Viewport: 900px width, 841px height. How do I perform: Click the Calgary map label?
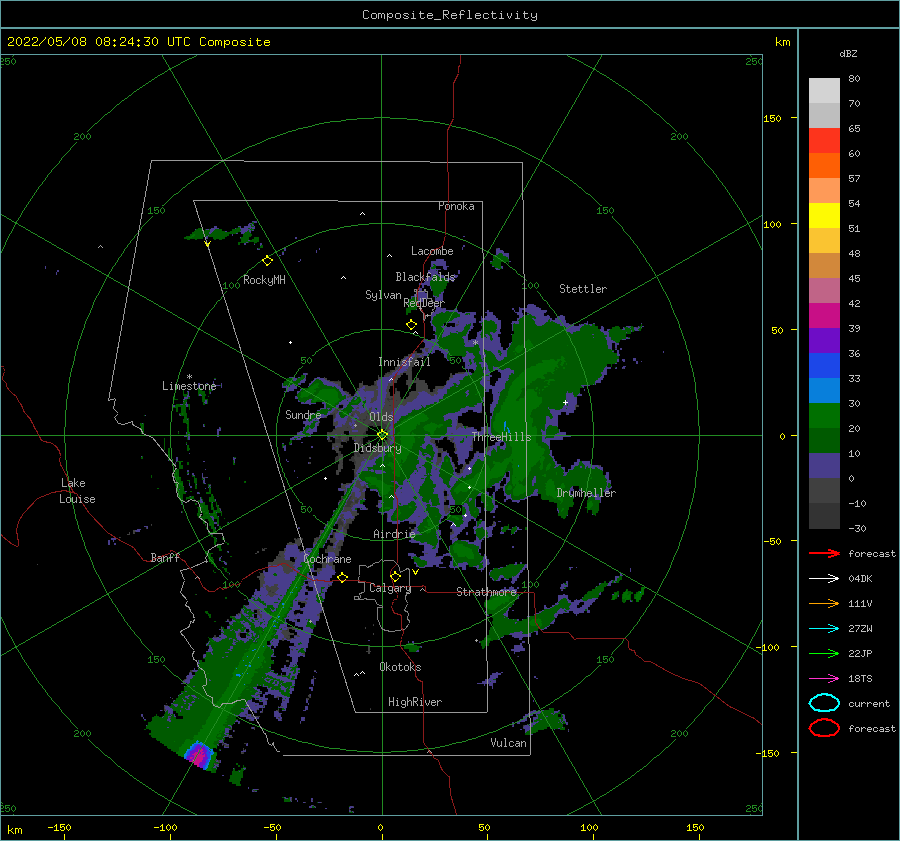click(390, 588)
